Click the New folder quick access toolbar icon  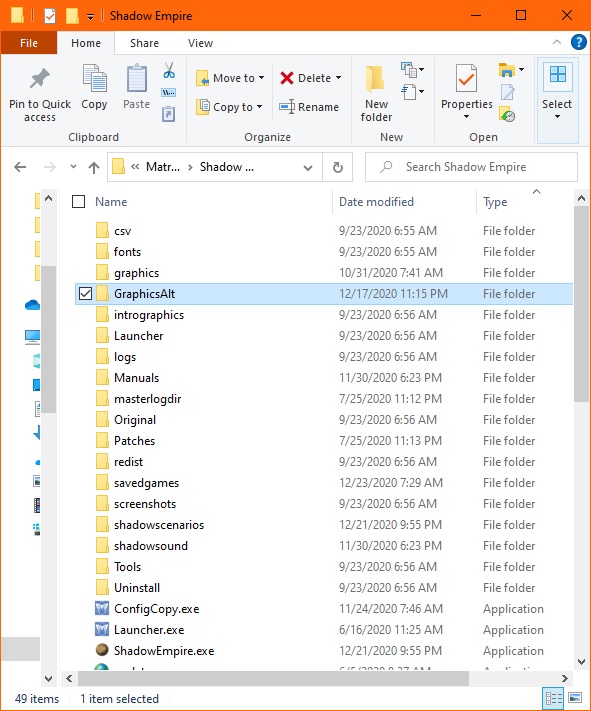(72, 16)
